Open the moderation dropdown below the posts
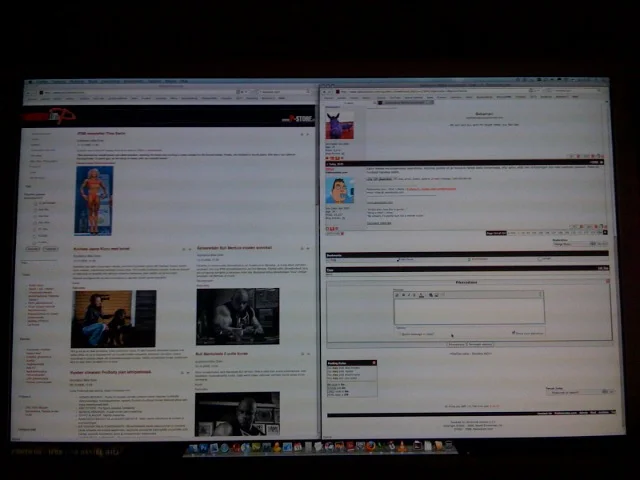 tap(572, 244)
